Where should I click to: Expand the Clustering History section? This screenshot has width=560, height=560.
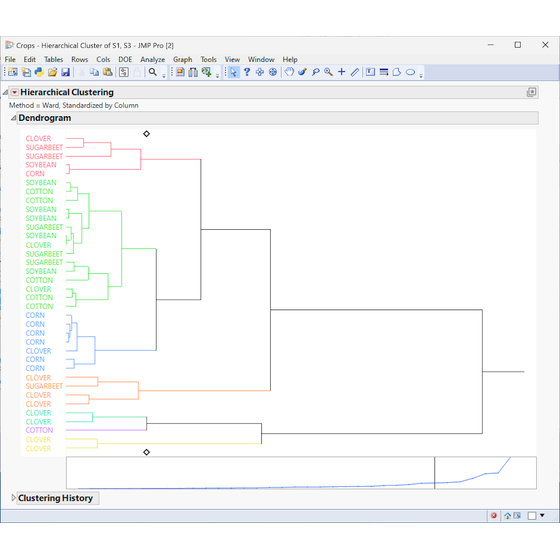(x=13, y=498)
